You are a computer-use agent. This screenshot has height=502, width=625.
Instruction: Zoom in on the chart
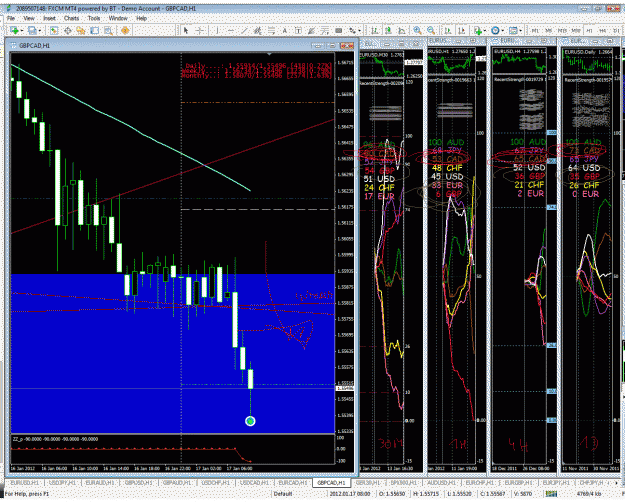click(417, 30)
